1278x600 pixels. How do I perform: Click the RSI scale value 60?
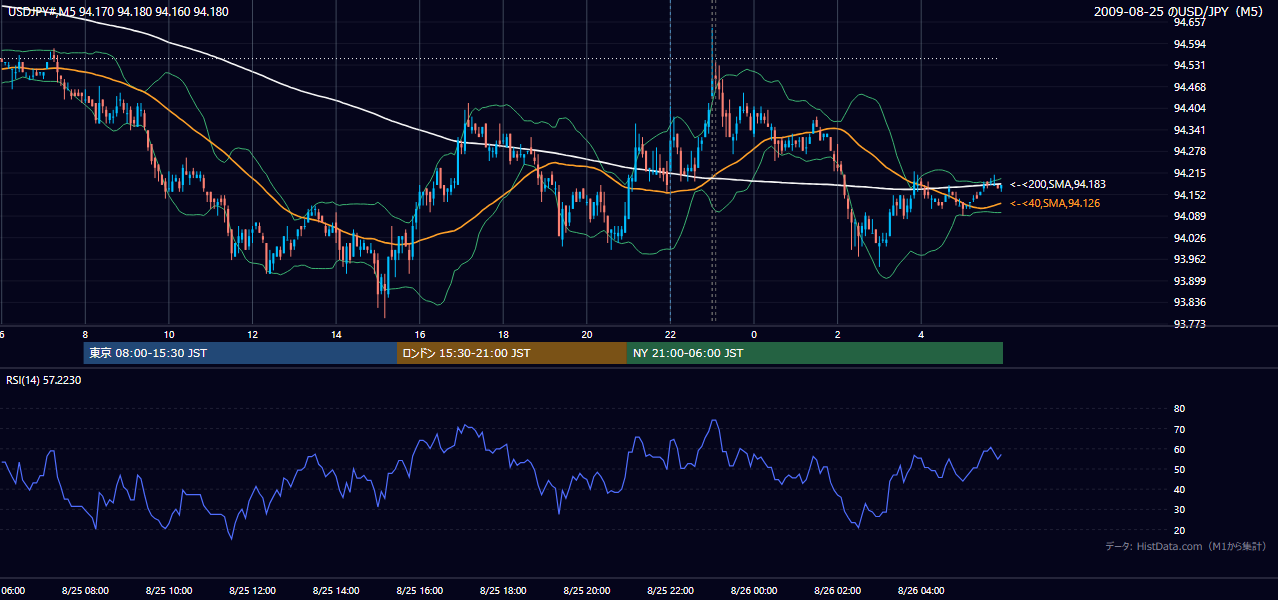click(1179, 449)
